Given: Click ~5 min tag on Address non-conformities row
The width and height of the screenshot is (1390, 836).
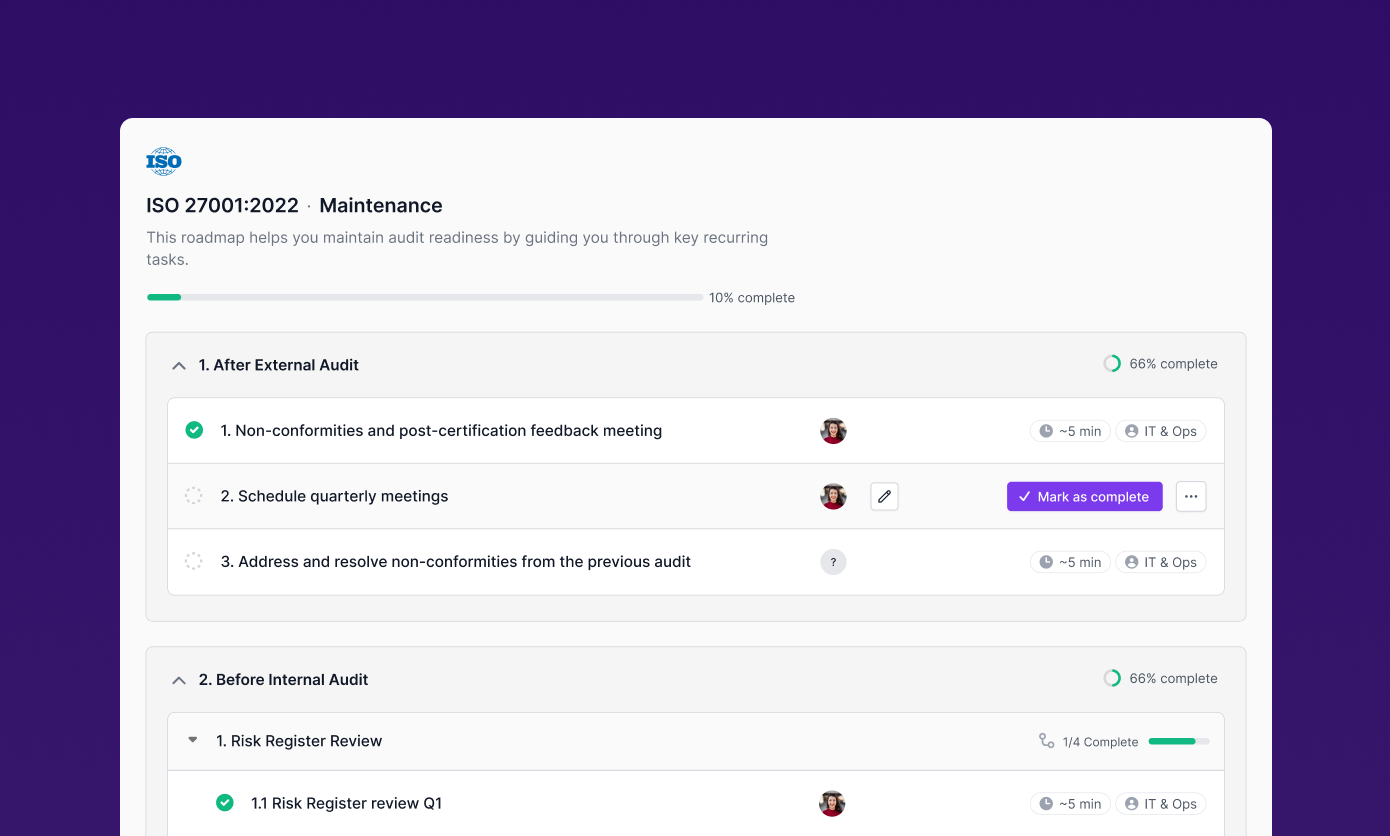Looking at the screenshot, I should 1070,562.
